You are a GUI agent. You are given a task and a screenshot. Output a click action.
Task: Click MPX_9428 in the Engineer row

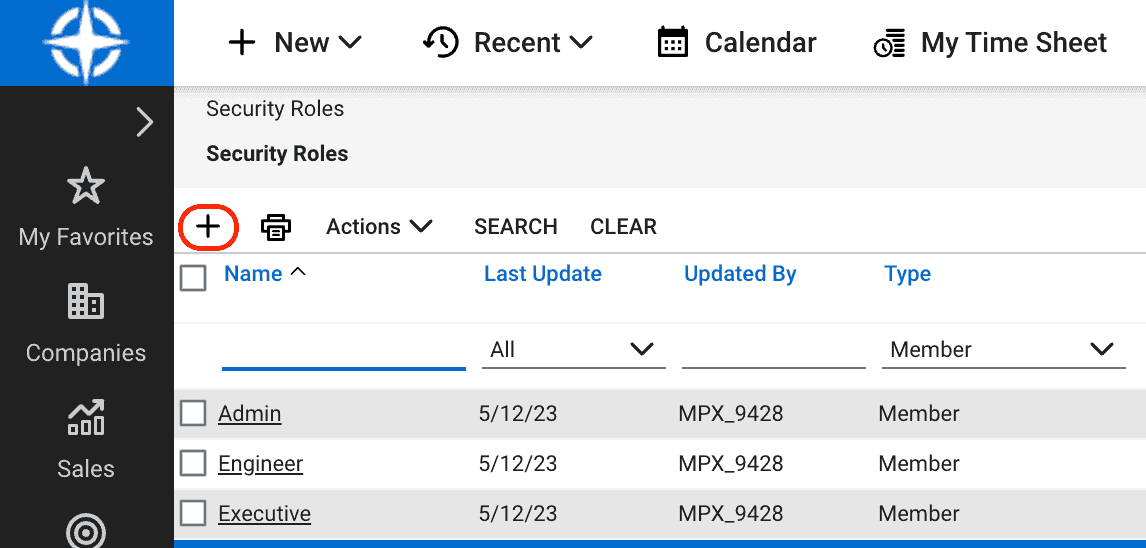731,463
